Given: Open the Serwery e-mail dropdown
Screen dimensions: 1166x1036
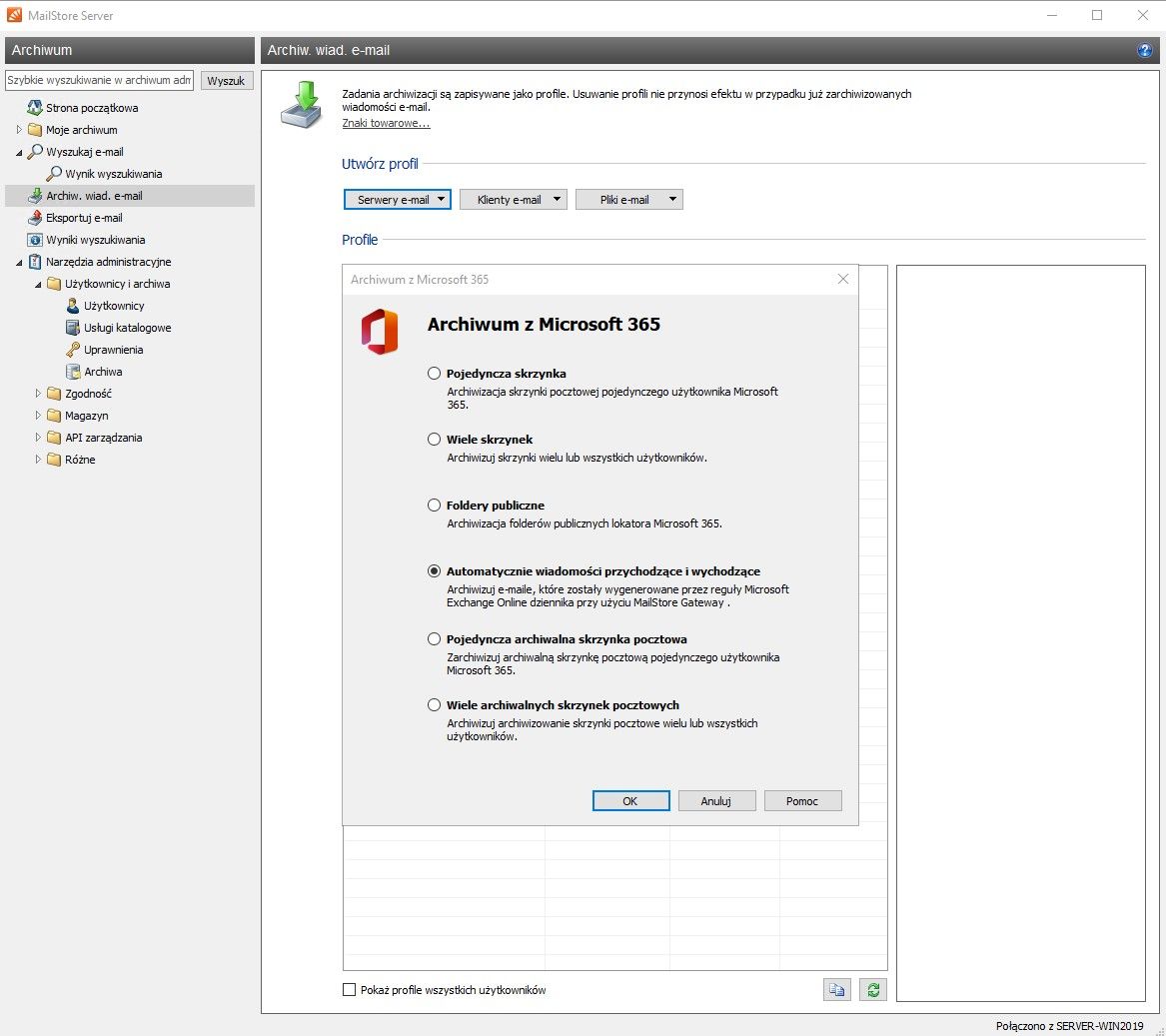Looking at the screenshot, I should click(x=397, y=200).
